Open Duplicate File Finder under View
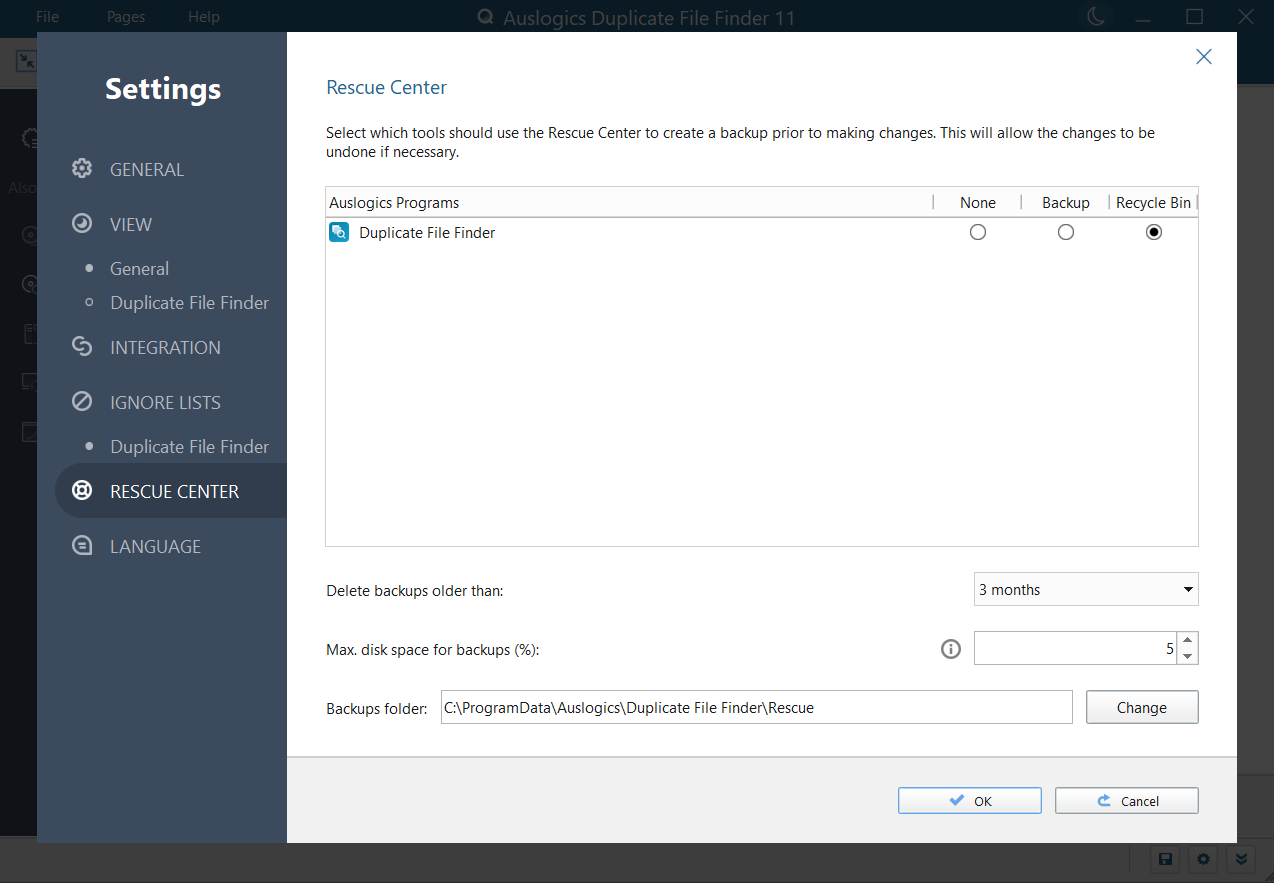The image size is (1274, 883). (189, 303)
